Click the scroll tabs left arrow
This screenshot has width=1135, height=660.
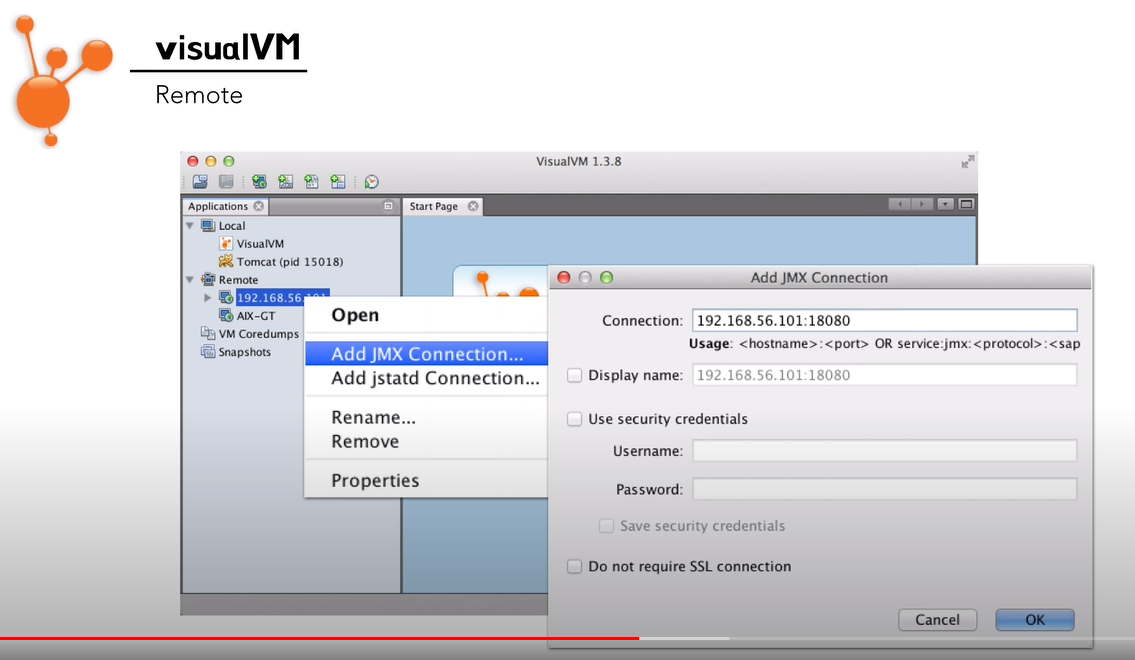tap(899, 204)
